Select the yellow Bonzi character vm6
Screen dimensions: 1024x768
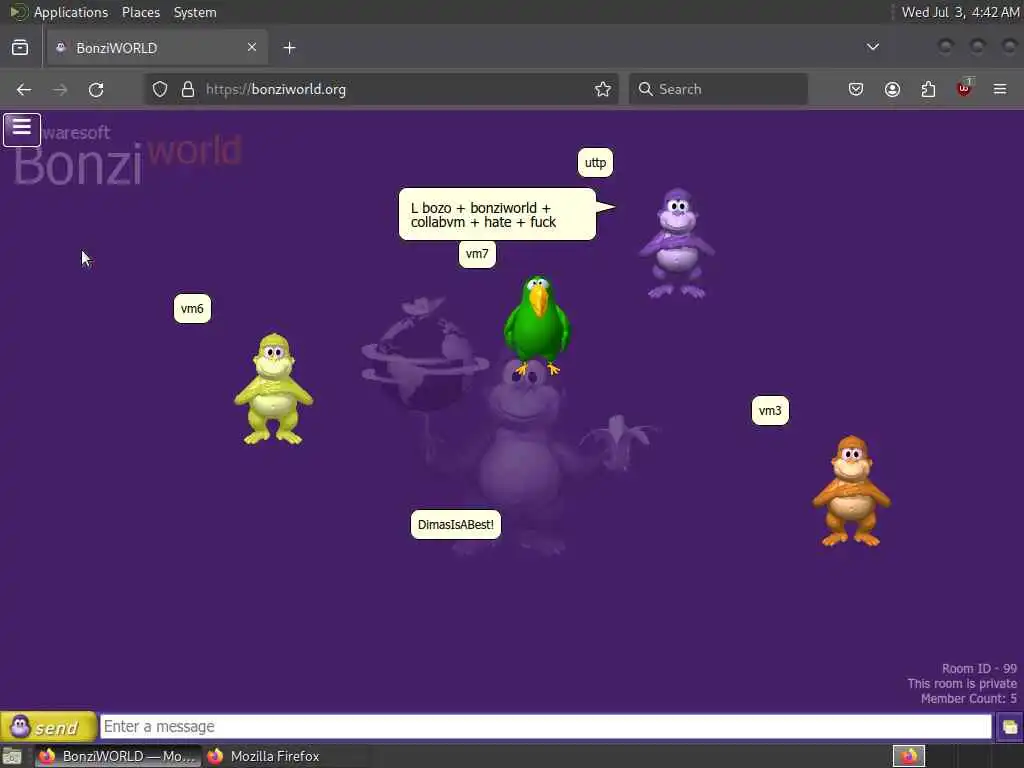274,389
